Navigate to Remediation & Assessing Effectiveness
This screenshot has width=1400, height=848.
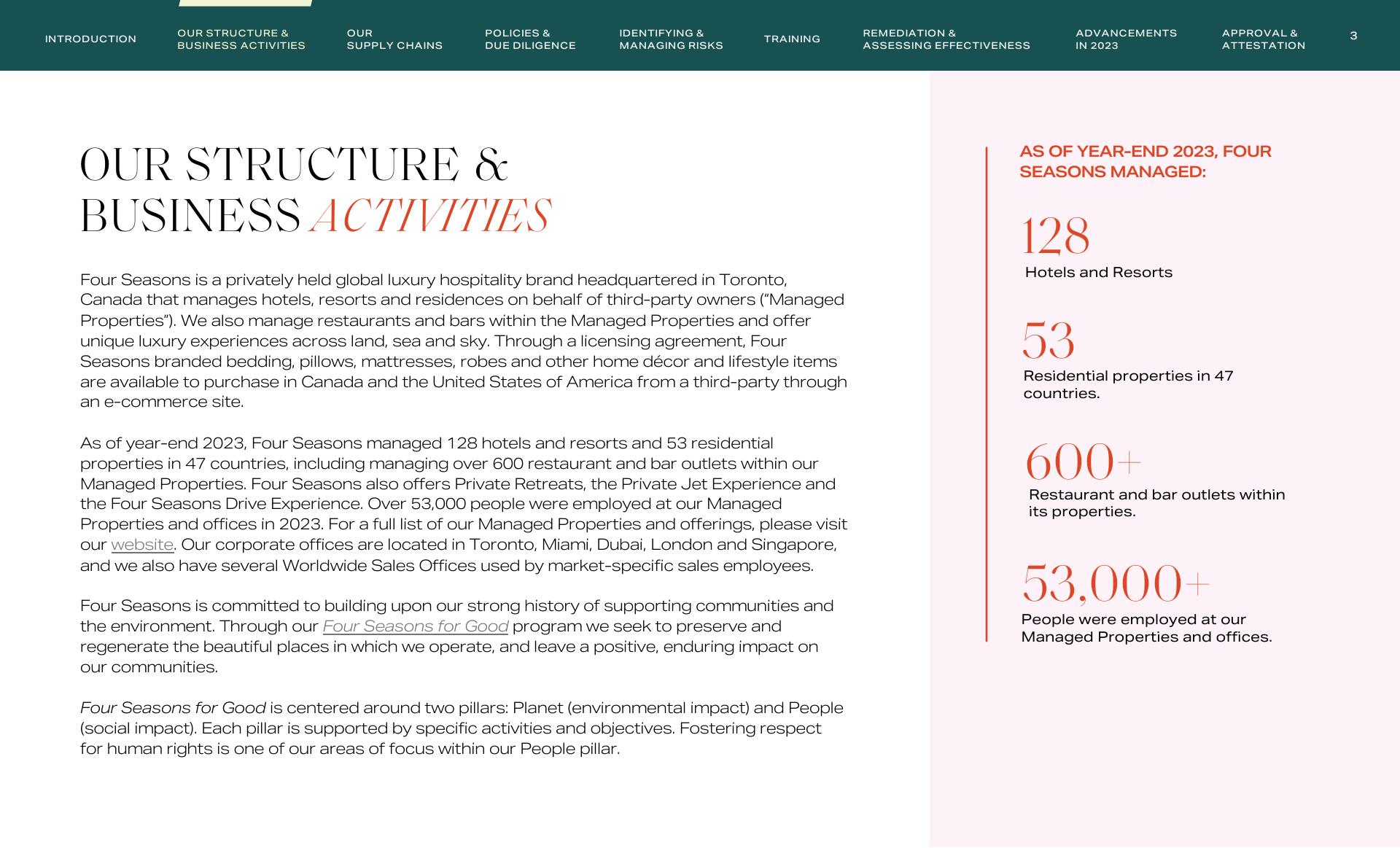[946, 39]
